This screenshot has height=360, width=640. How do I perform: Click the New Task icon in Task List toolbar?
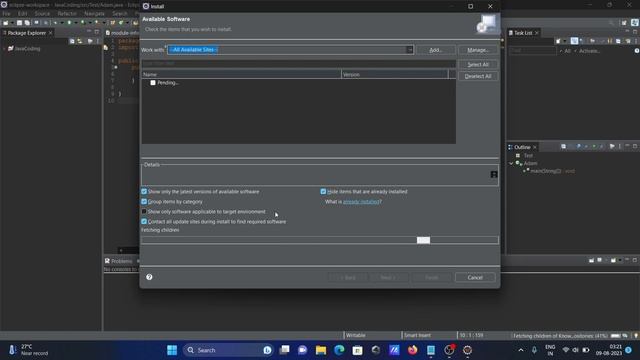(558, 41)
